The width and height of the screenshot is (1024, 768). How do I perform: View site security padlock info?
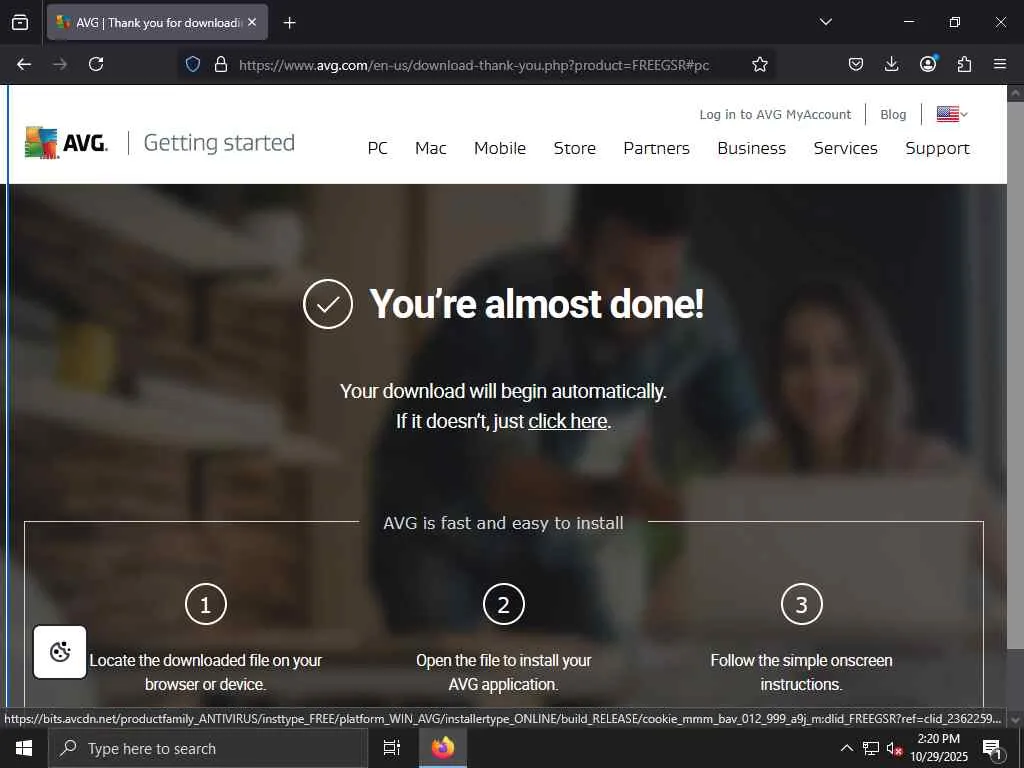point(221,64)
